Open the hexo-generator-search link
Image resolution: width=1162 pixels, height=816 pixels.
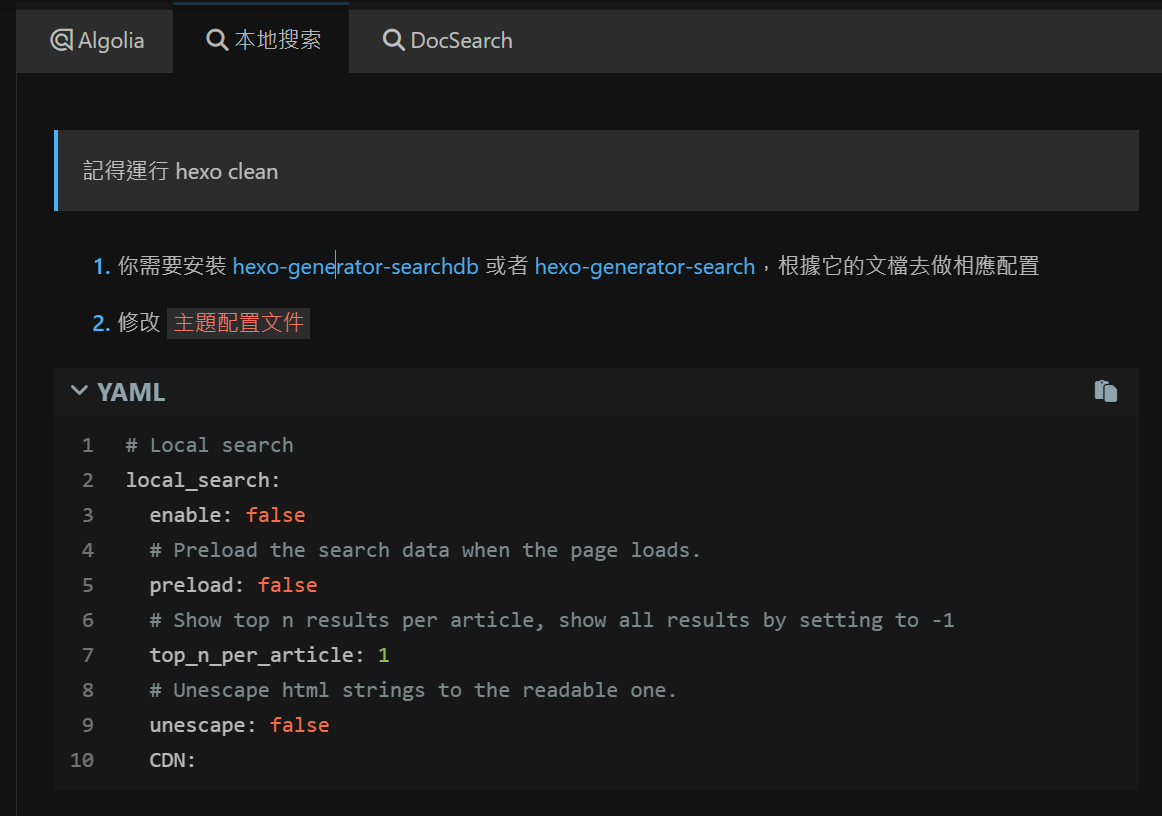pyautogui.click(x=644, y=266)
